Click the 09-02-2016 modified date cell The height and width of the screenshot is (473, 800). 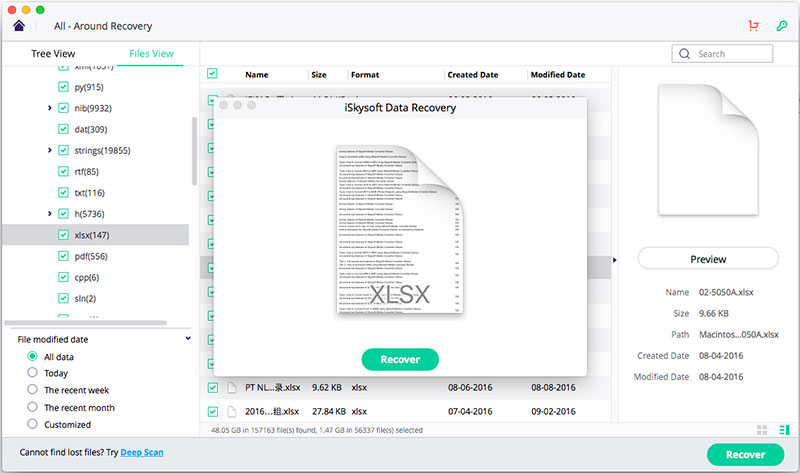click(553, 412)
